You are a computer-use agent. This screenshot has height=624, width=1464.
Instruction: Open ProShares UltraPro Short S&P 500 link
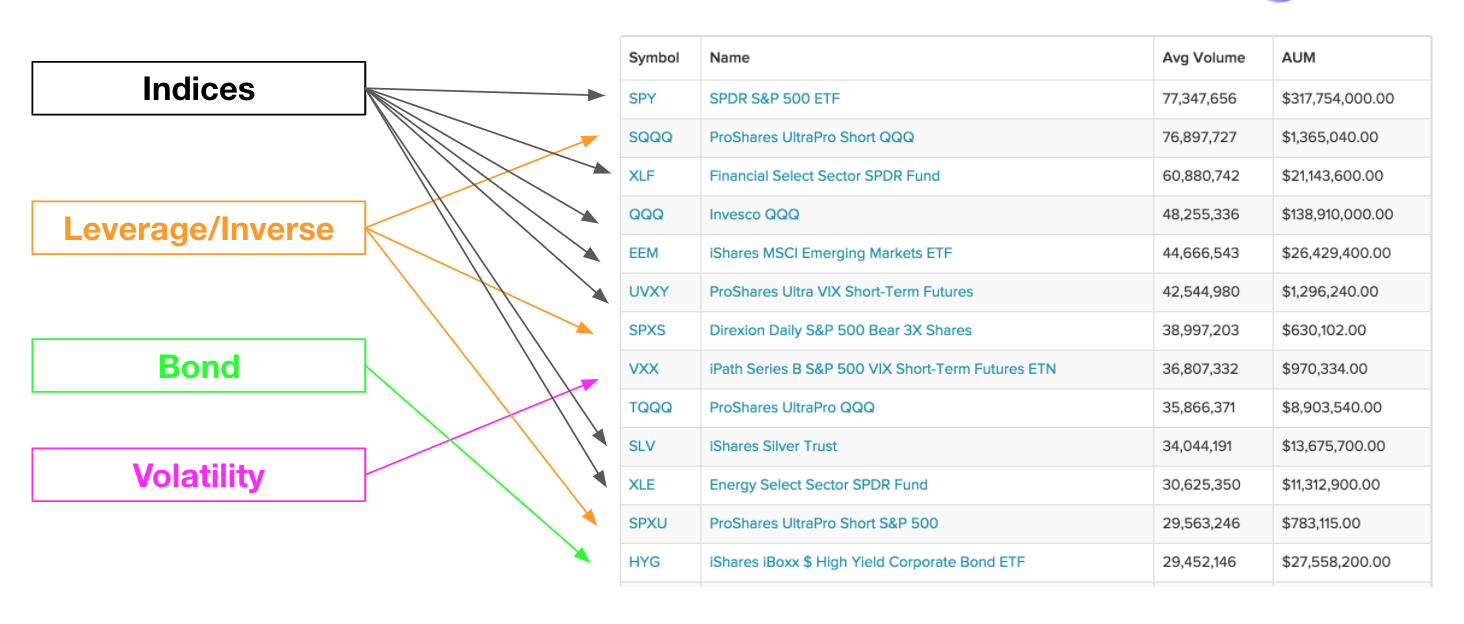coord(824,523)
